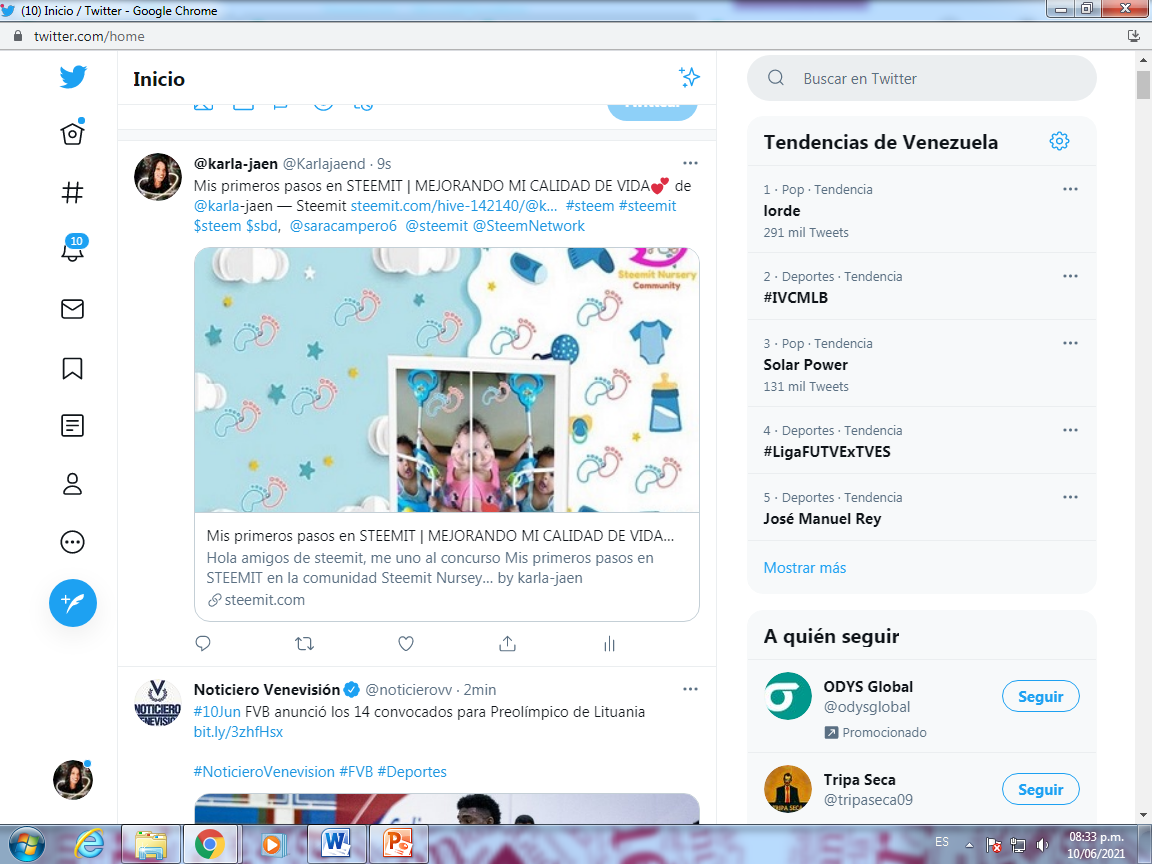
Task: Click the twitter.com/home address bar
Action: 89,36
